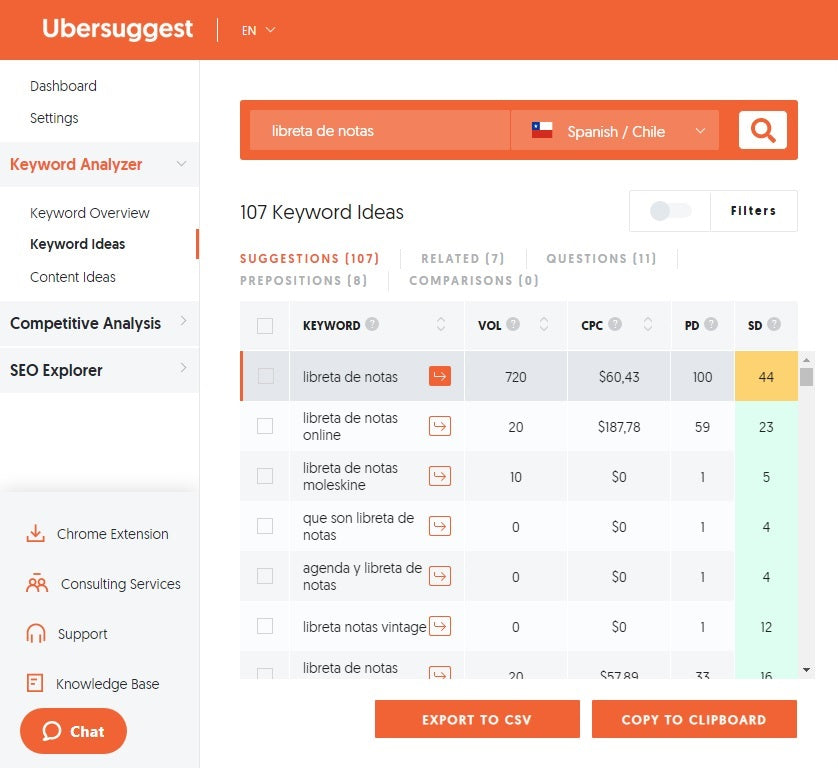Viewport: 838px width, 768px height.
Task: Click the '$187,78' CPC value
Action: (619, 426)
